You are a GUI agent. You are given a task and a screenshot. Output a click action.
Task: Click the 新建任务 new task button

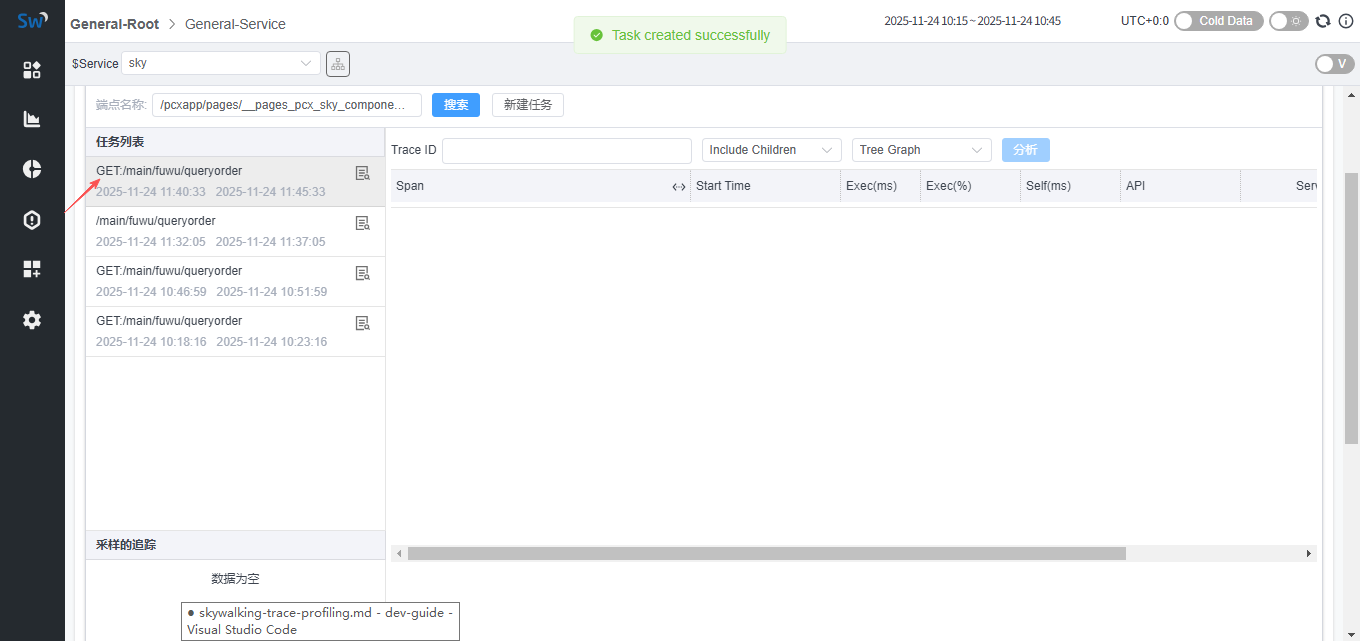click(527, 105)
